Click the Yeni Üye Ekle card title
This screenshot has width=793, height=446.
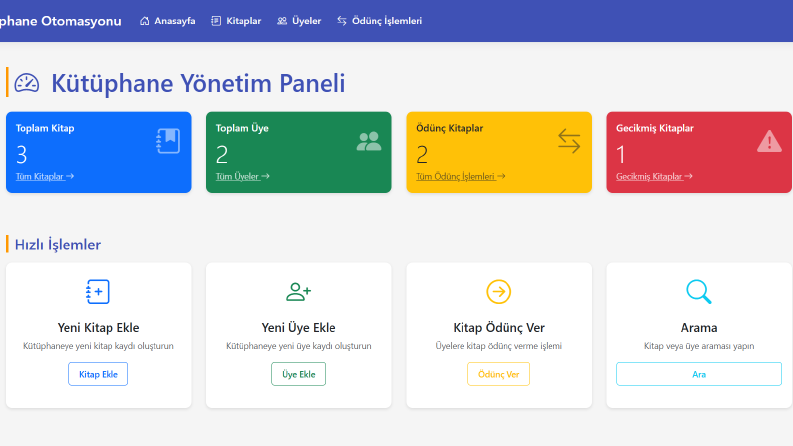pos(298,328)
